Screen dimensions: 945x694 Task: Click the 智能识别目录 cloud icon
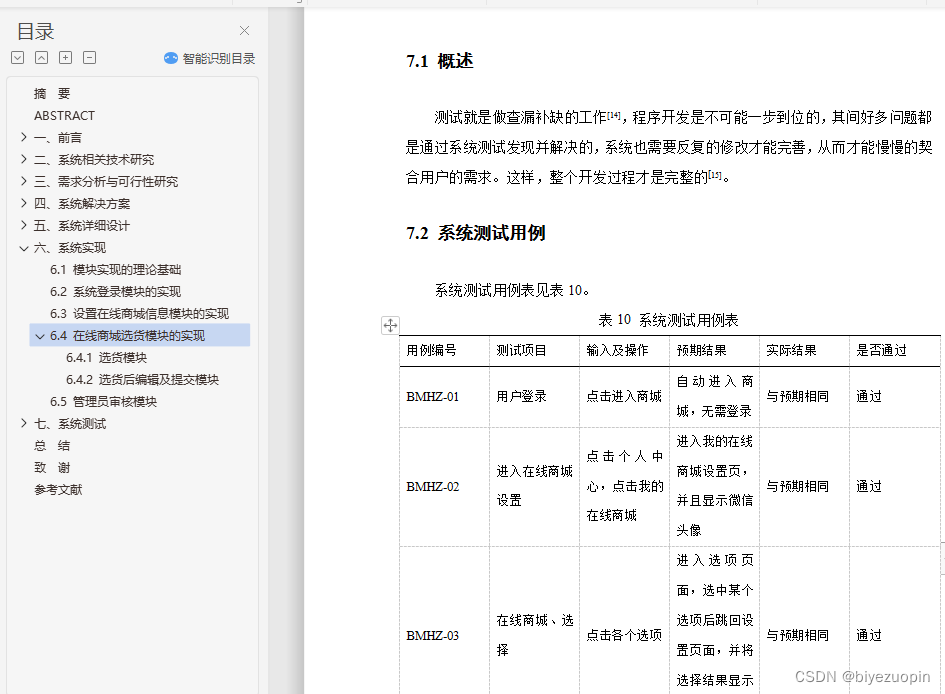[x=171, y=58]
